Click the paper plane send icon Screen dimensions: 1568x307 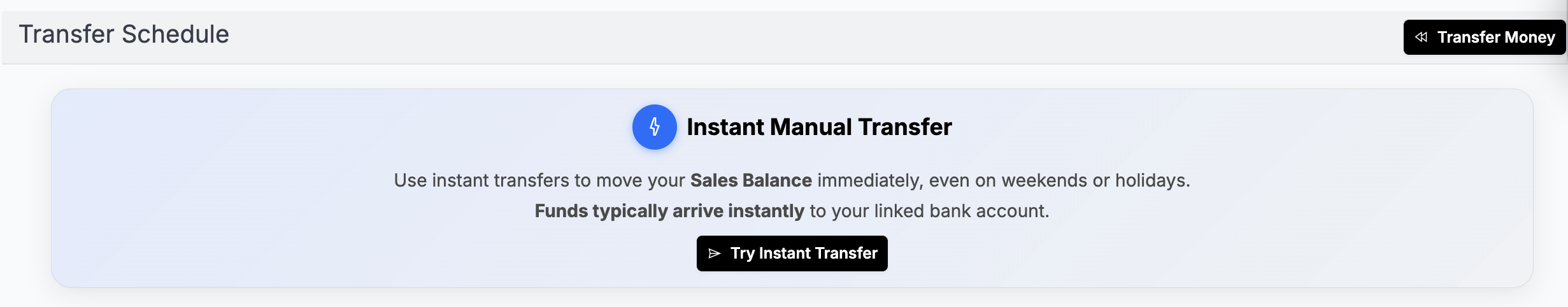(x=715, y=253)
